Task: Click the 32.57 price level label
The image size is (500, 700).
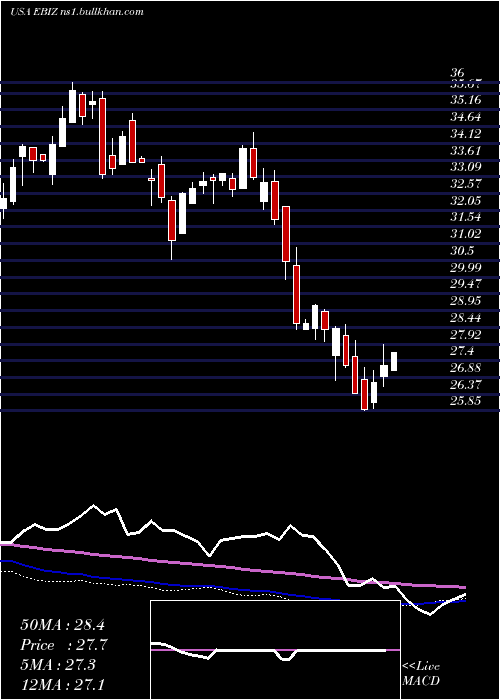Action: click(x=466, y=184)
